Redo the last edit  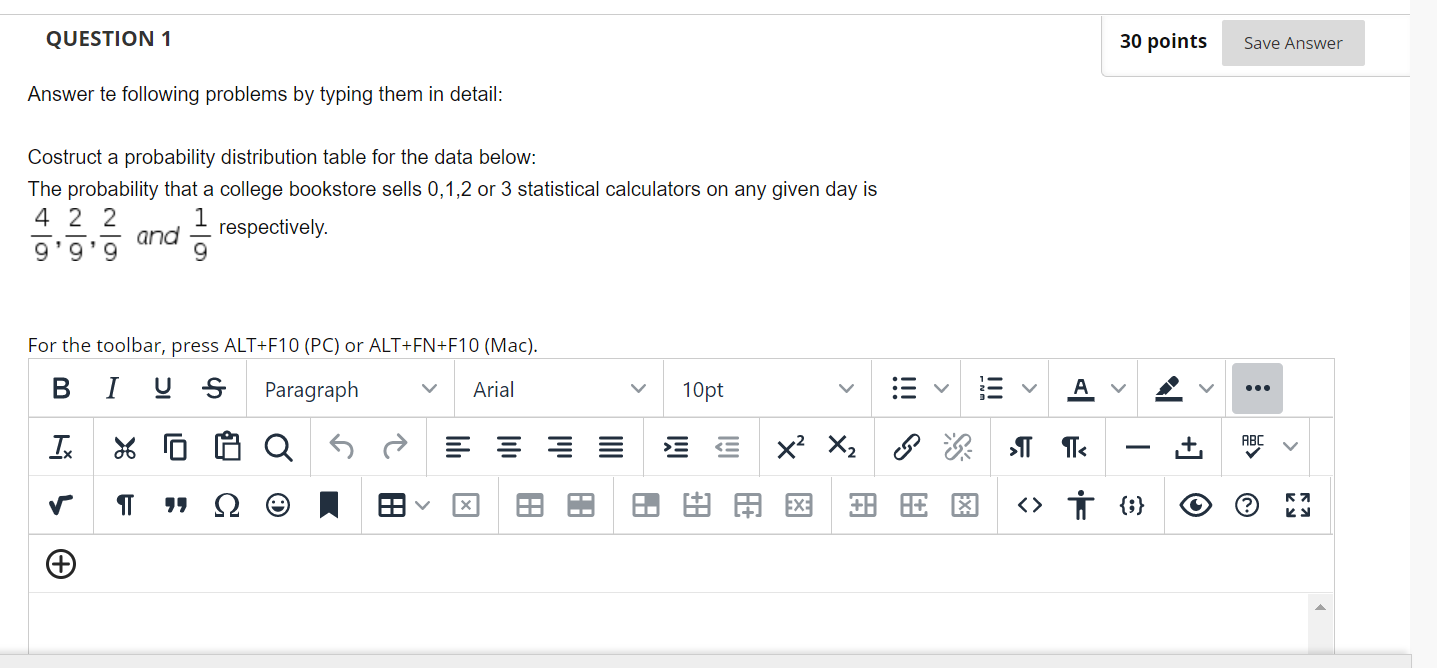(x=395, y=449)
